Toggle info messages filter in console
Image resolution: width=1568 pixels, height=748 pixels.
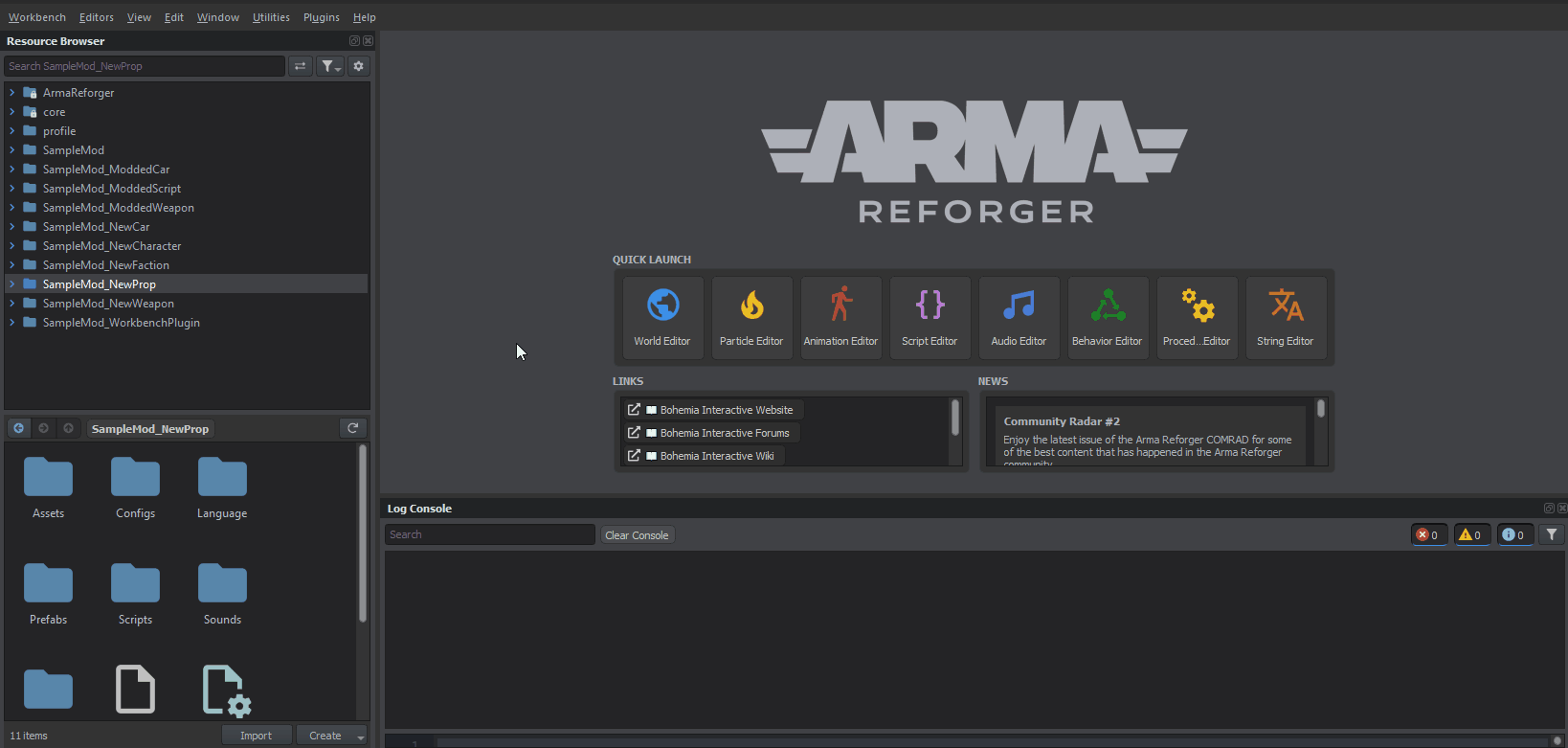[x=1514, y=534]
